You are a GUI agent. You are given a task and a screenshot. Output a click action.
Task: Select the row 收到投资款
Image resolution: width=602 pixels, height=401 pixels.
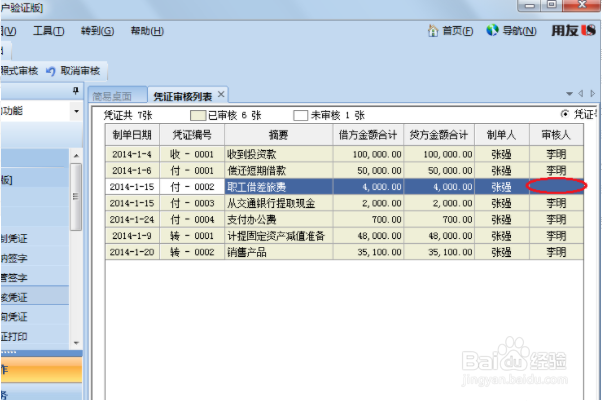coord(344,154)
